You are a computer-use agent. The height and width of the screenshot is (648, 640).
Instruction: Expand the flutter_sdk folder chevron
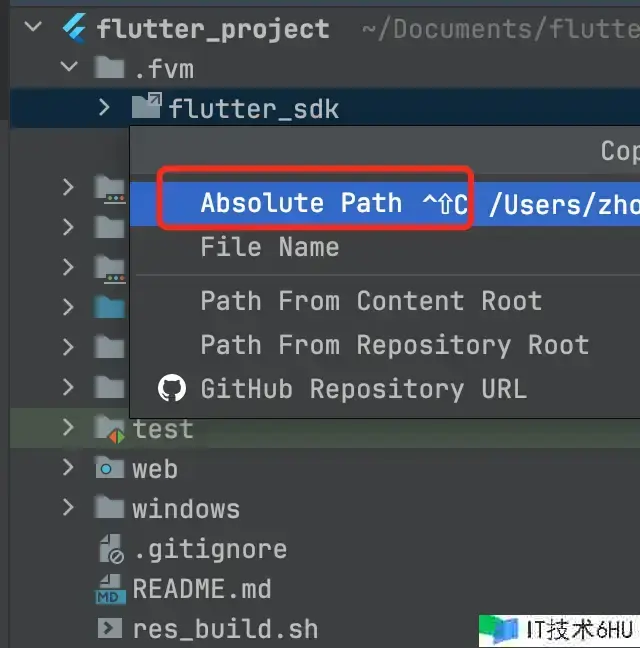(105, 107)
